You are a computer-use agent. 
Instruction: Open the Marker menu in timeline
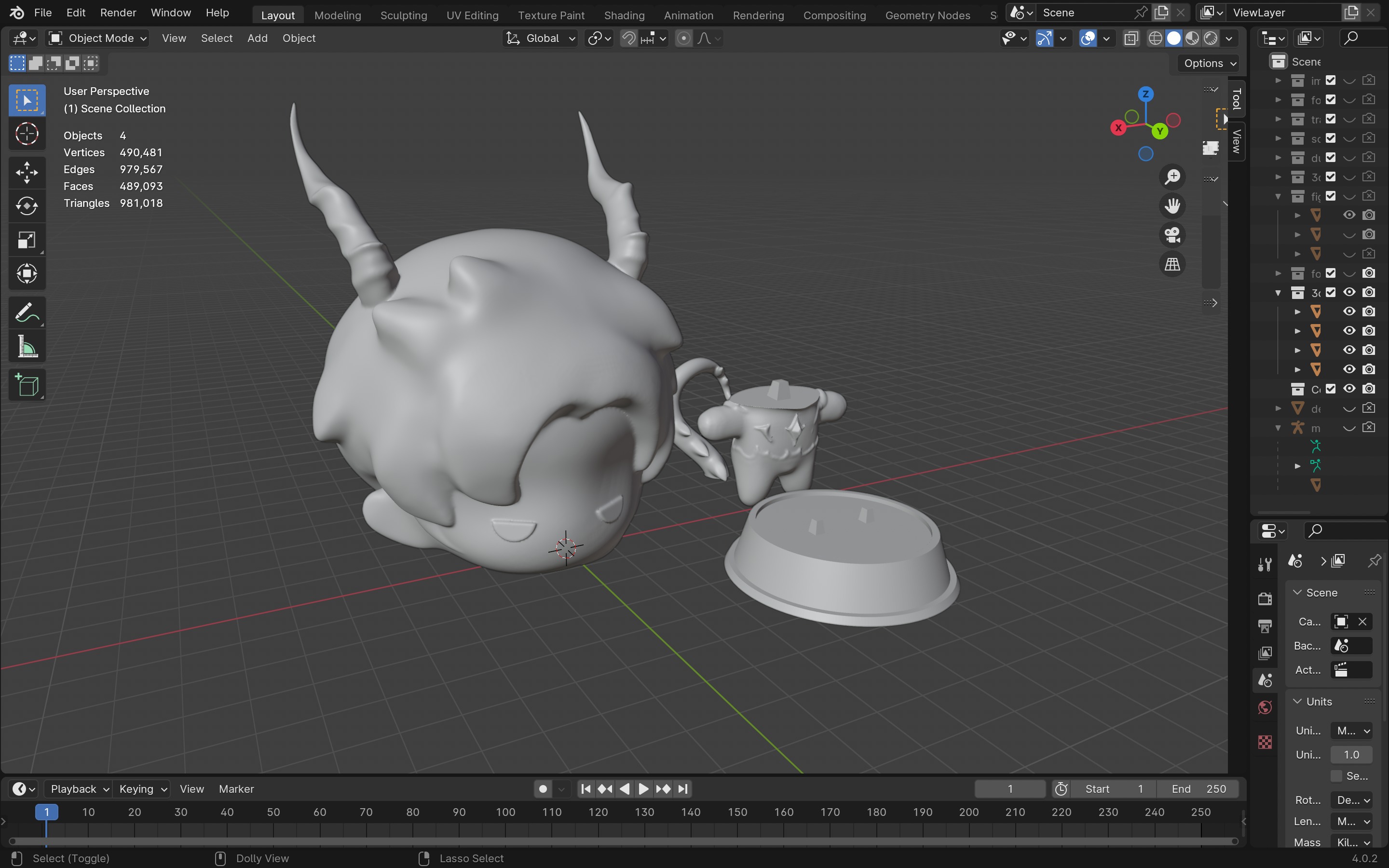236,789
